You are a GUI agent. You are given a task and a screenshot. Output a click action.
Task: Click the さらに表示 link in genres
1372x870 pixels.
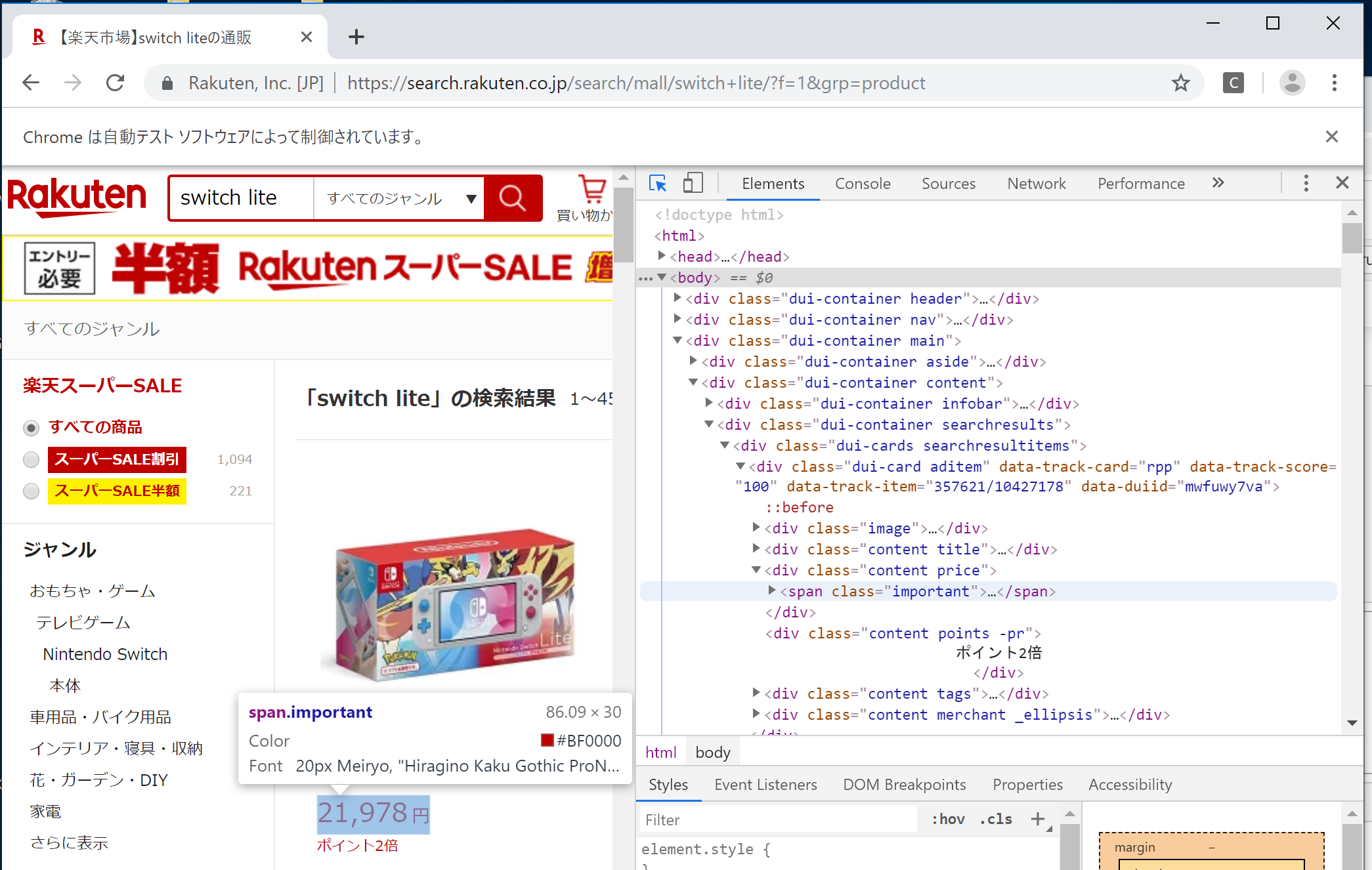pos(69,843)
